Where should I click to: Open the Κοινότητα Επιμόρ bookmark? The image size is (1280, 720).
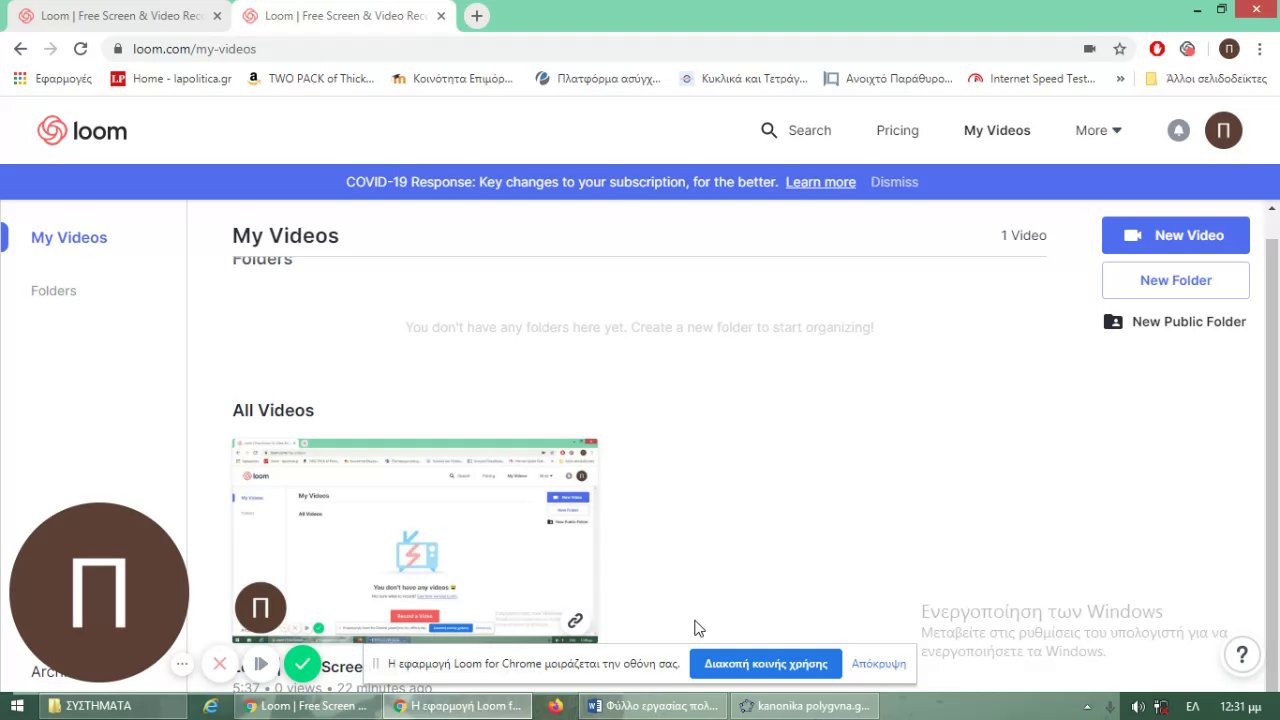(452, 78)
